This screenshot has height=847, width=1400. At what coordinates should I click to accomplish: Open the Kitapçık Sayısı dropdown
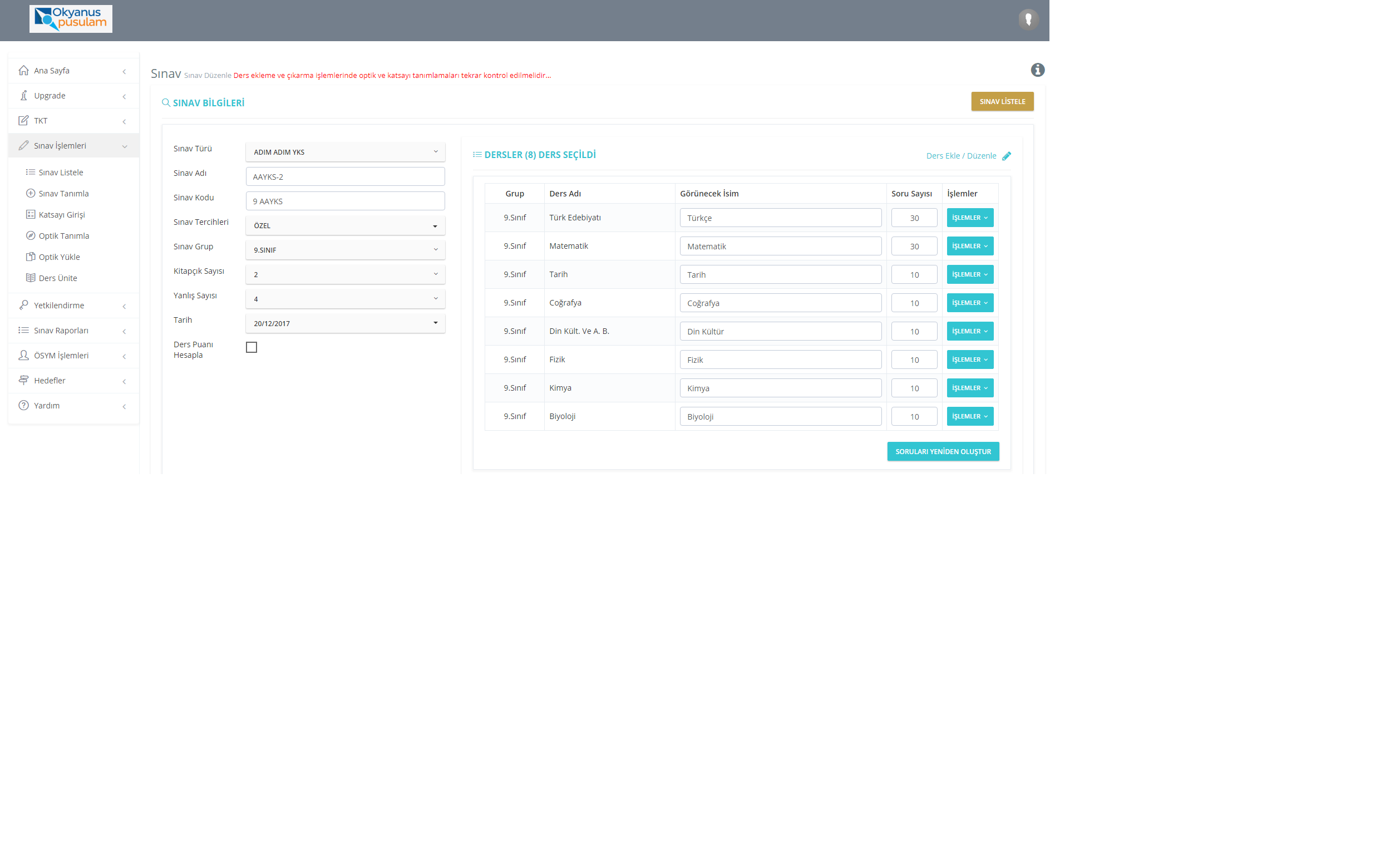345,274
